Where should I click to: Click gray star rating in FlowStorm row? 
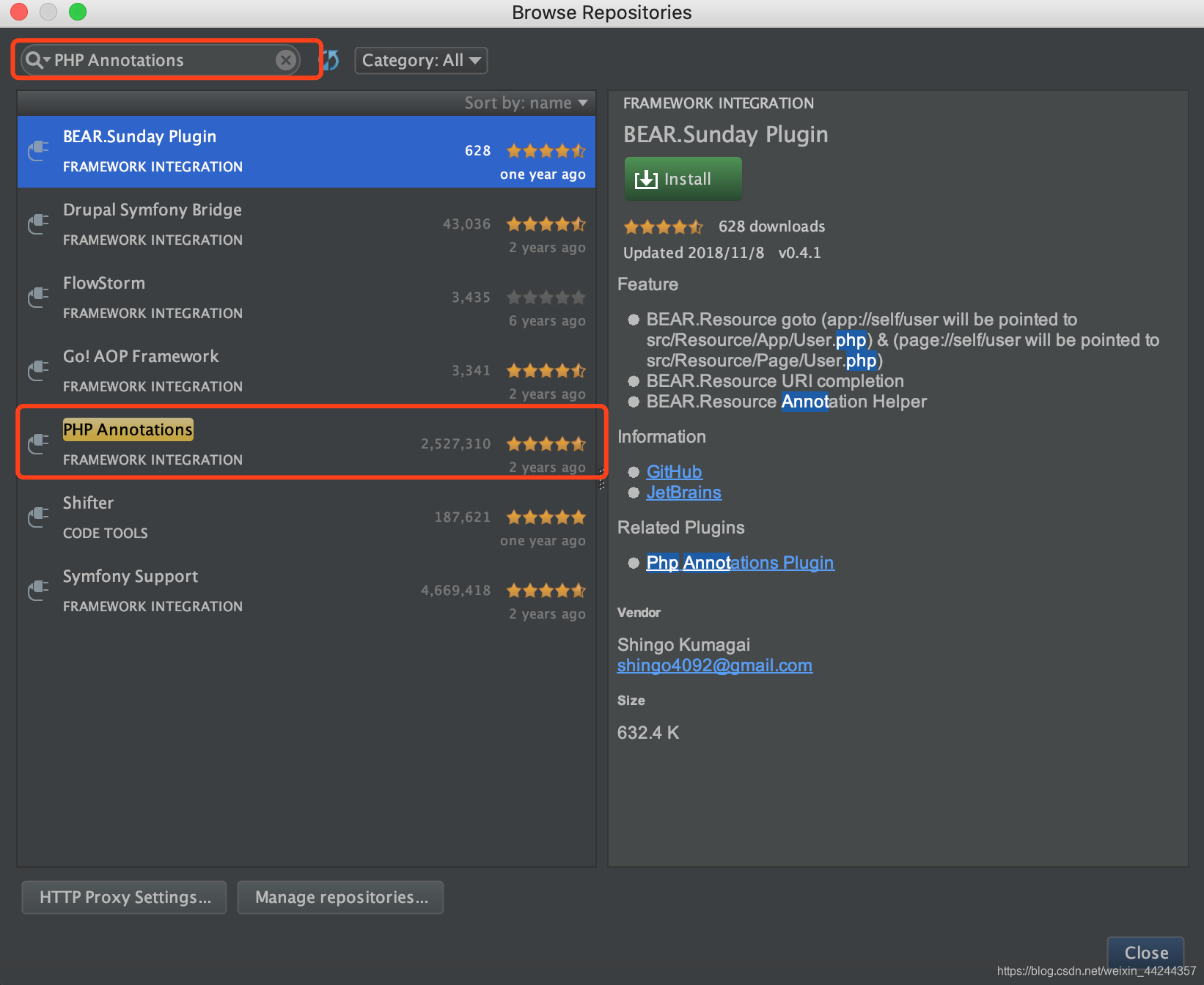click(546, 298)
